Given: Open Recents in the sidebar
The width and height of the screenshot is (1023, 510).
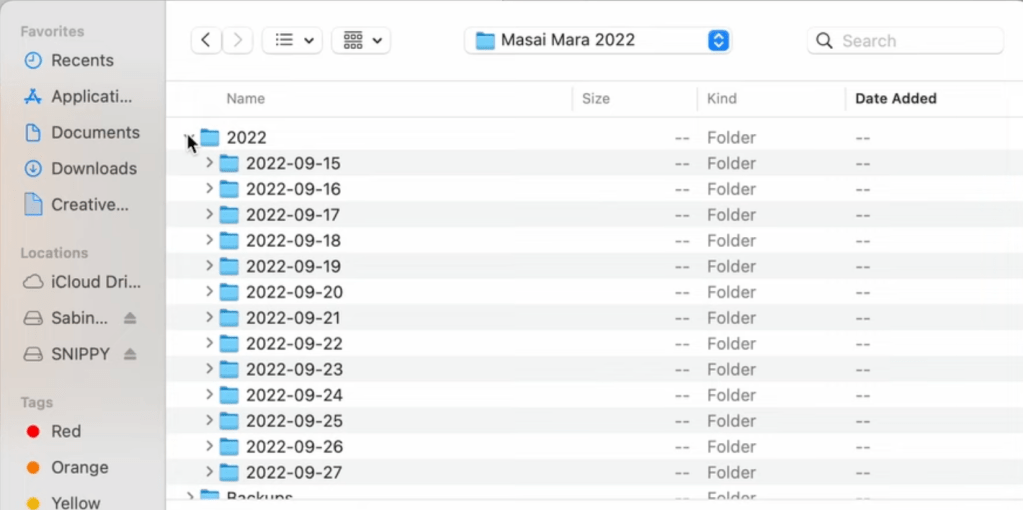Looking at the screenshot, I should tap(80, 61).
